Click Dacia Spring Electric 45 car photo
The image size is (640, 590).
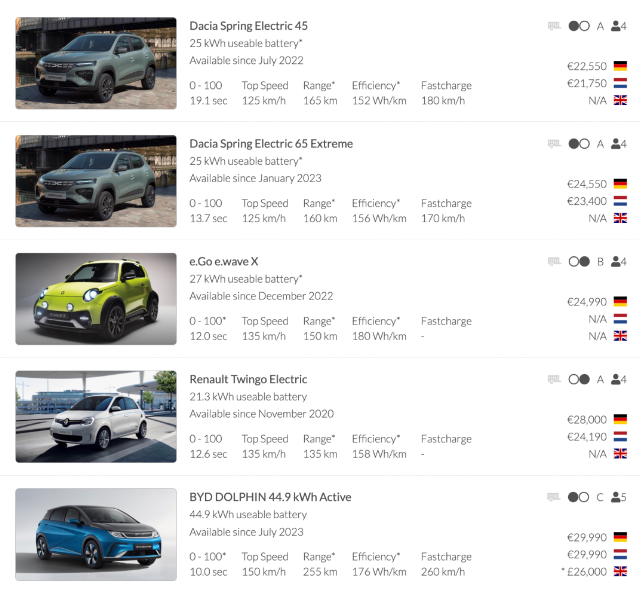[x=96, y=63]
